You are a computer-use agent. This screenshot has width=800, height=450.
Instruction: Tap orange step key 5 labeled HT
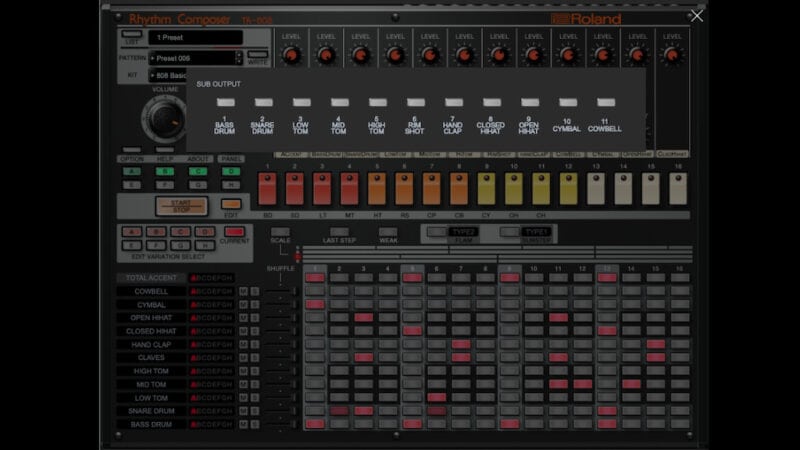377,188
